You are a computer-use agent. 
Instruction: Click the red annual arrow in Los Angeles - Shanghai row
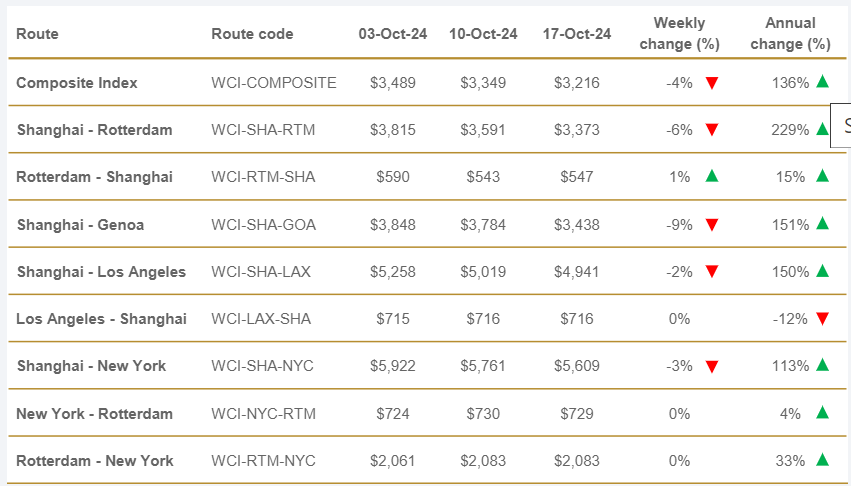tap(822, 319)
